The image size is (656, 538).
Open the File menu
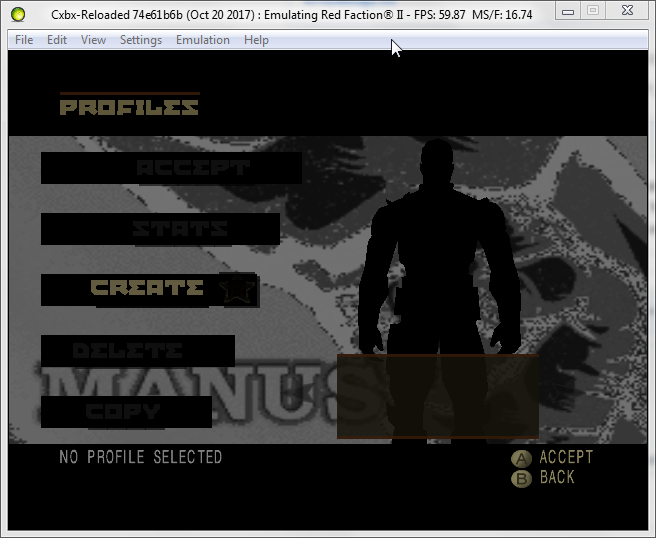pyautogui.click(x=24, y=40)
